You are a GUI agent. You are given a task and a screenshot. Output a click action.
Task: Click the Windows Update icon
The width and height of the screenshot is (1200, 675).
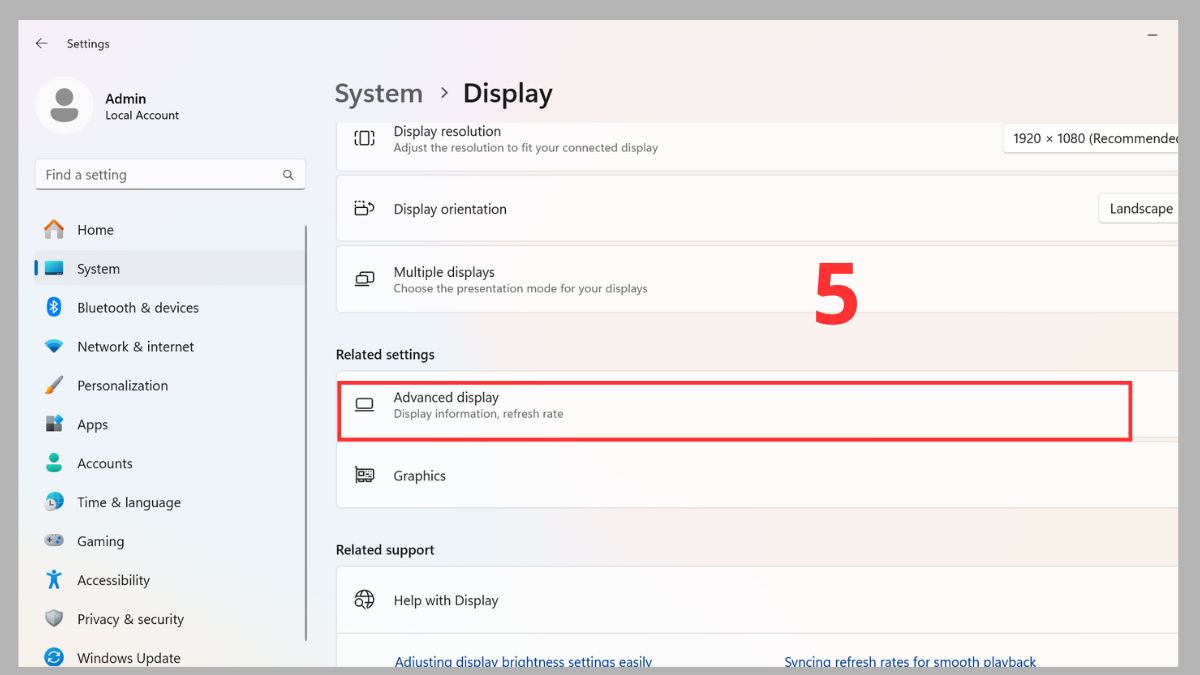point(54,658)
